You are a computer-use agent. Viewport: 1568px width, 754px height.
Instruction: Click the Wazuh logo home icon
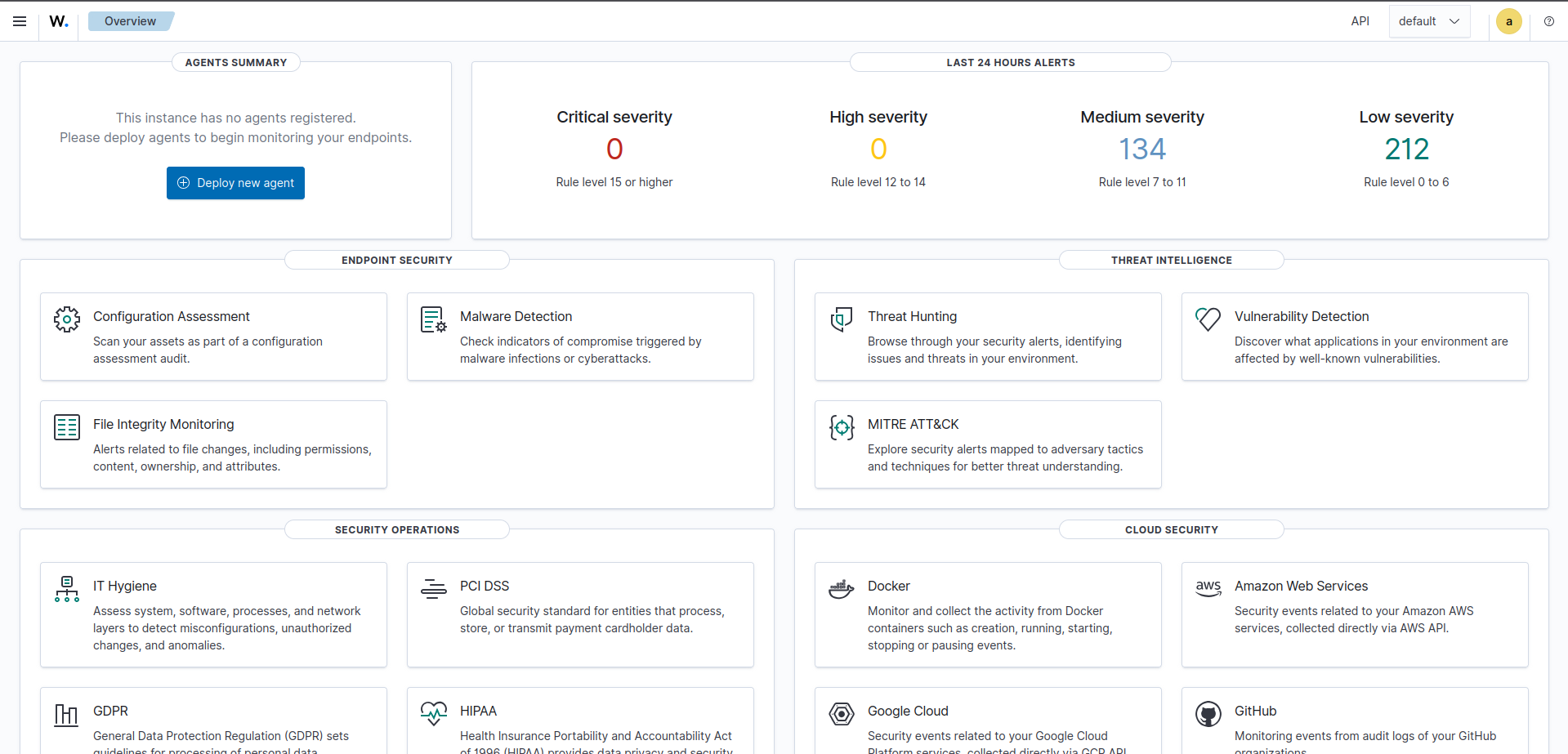tap(59, 21)
